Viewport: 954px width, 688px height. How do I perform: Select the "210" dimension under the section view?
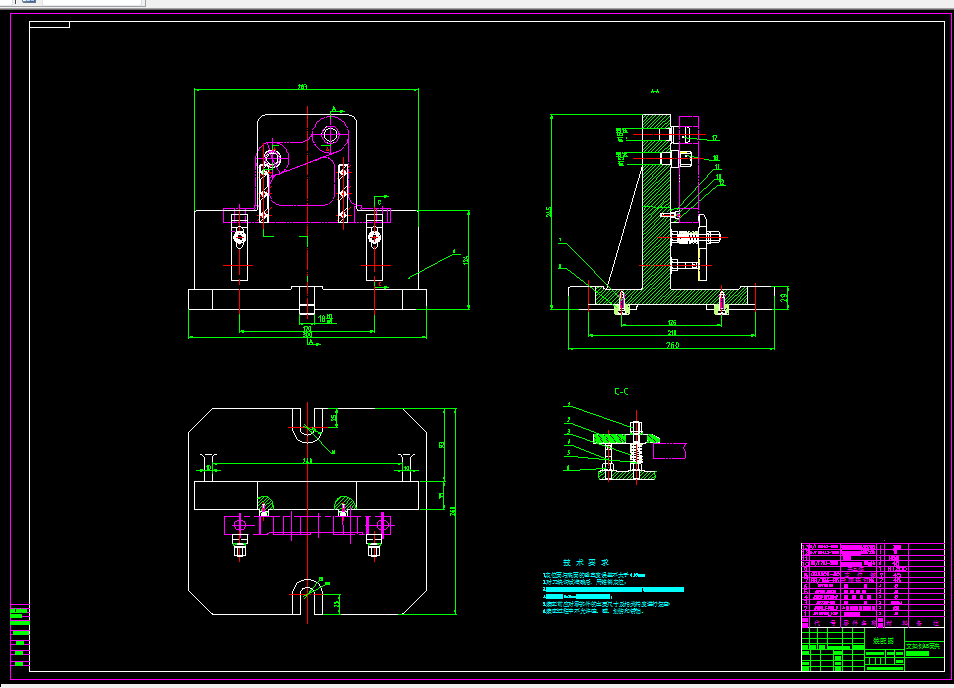tap(672, 333)
